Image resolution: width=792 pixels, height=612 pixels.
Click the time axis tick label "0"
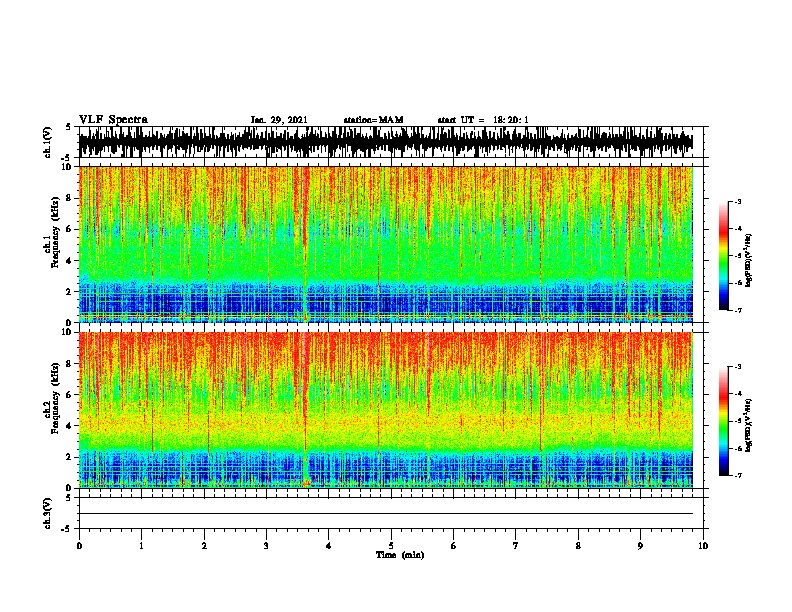point(79,546)
